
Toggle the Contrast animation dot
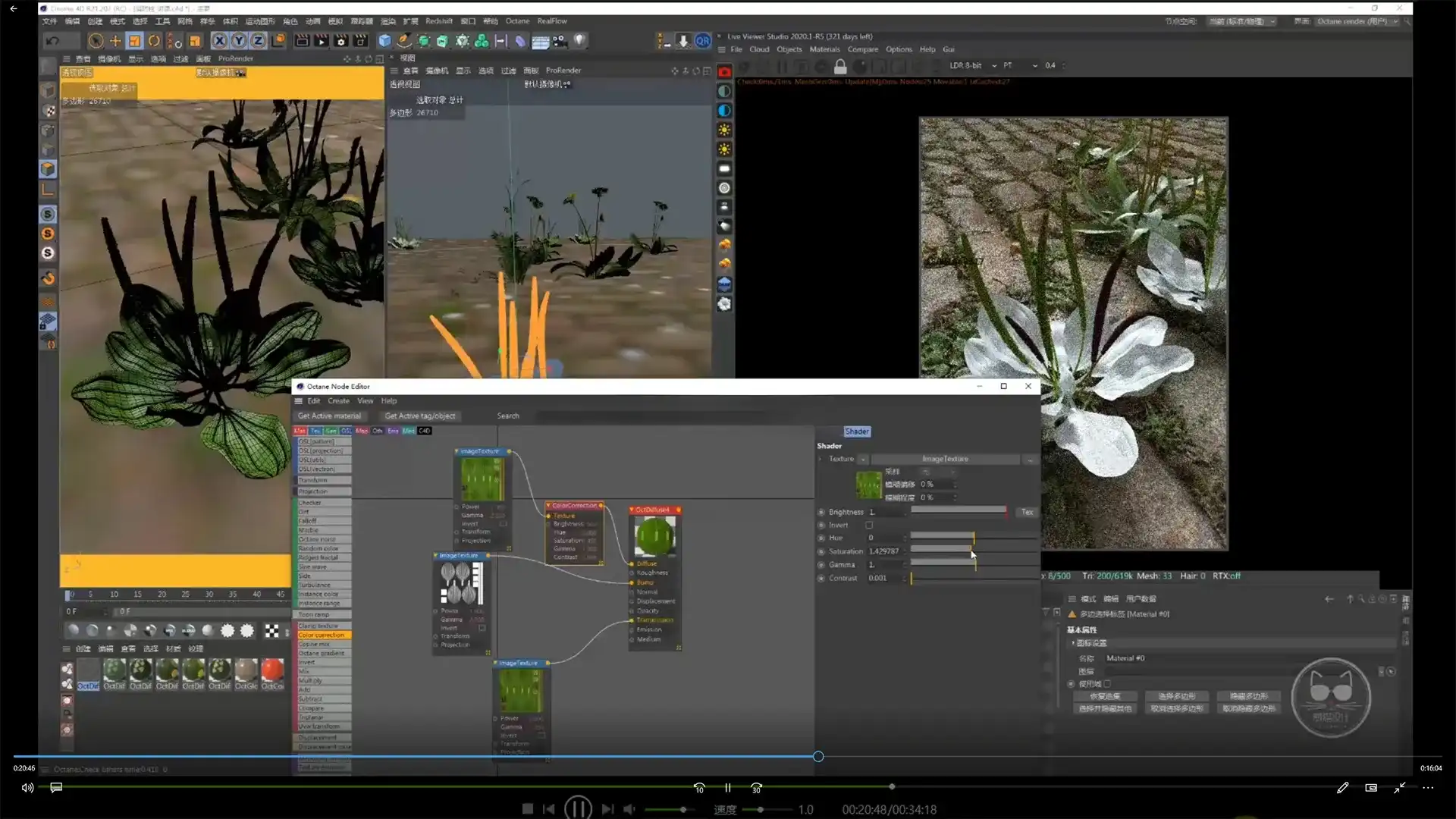pyautogui.click(x=821, y=578)
